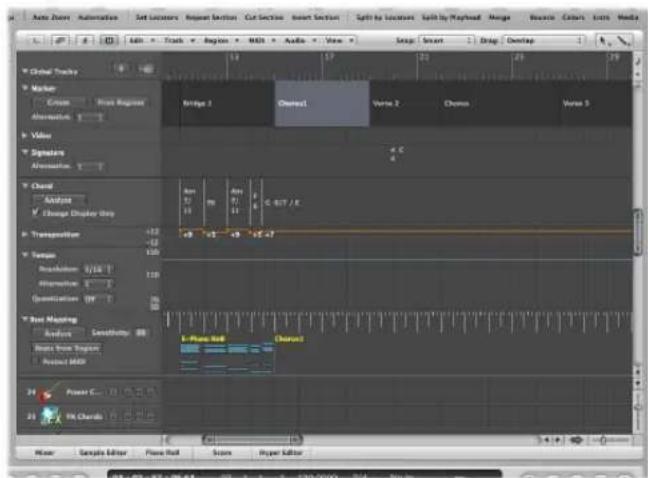Viewport: 648px width, 478px height.
Task: Open the Tempo Quantization dropdown
Action: point(98,299)
